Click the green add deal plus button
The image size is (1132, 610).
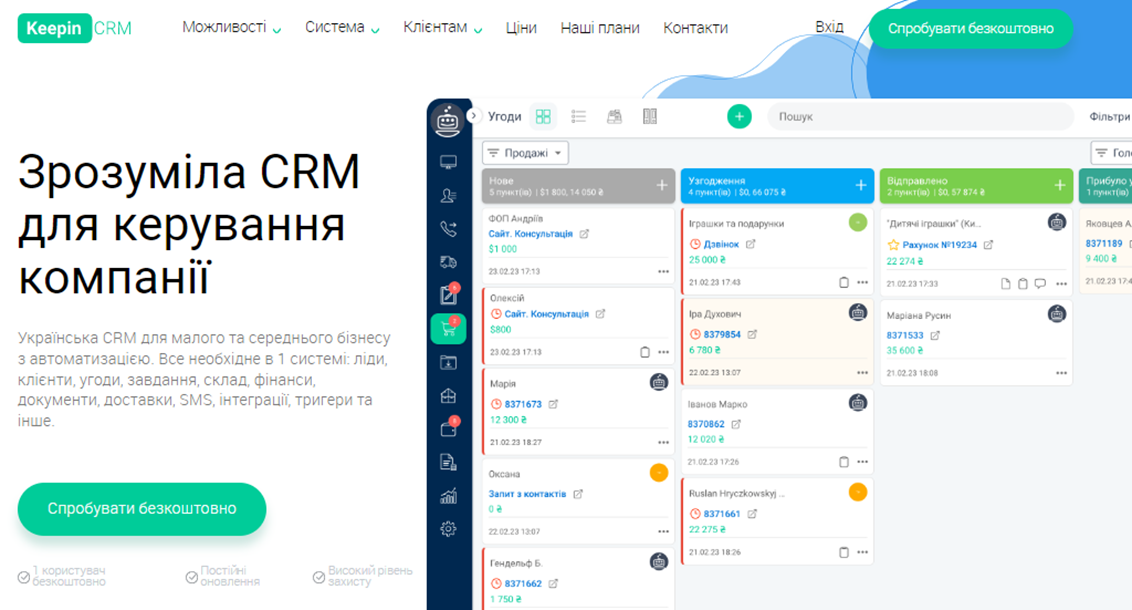[x=739, y=117]
